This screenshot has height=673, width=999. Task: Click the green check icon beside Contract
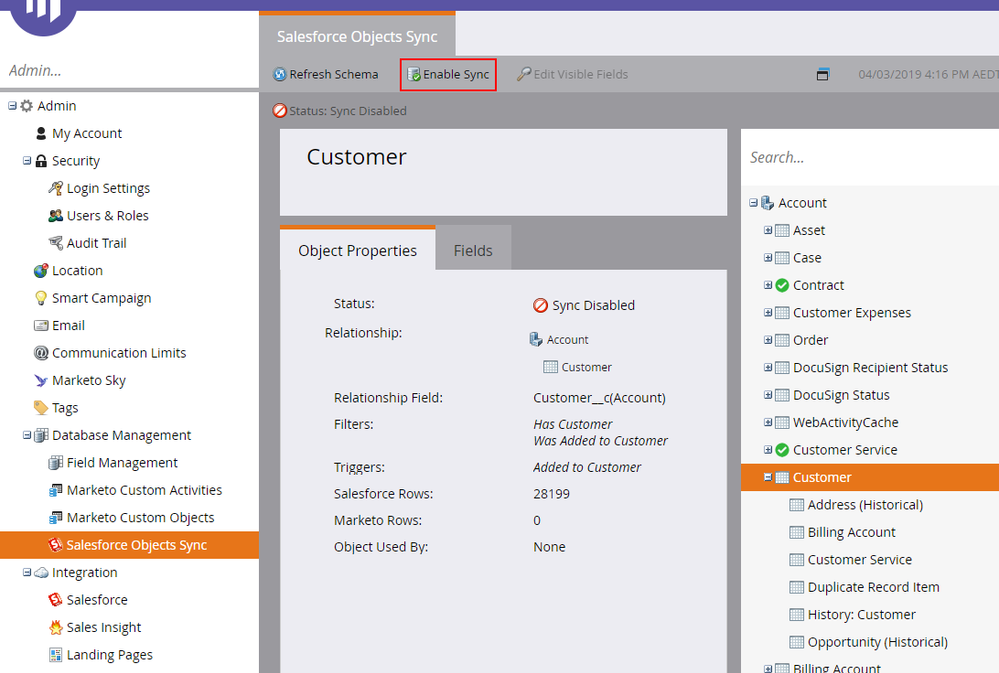[782, 286]
